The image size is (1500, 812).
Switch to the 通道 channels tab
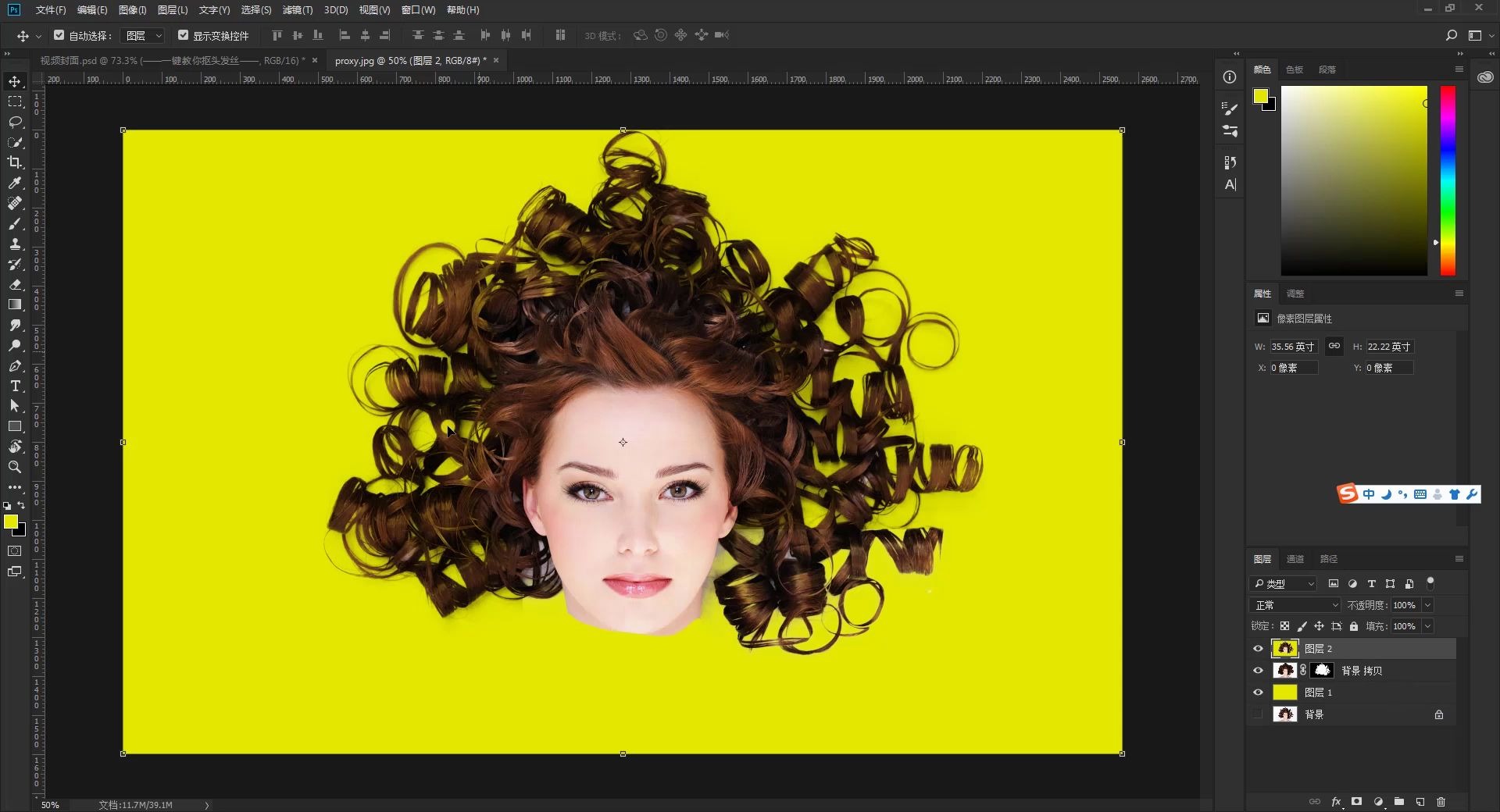[1295, 559]
